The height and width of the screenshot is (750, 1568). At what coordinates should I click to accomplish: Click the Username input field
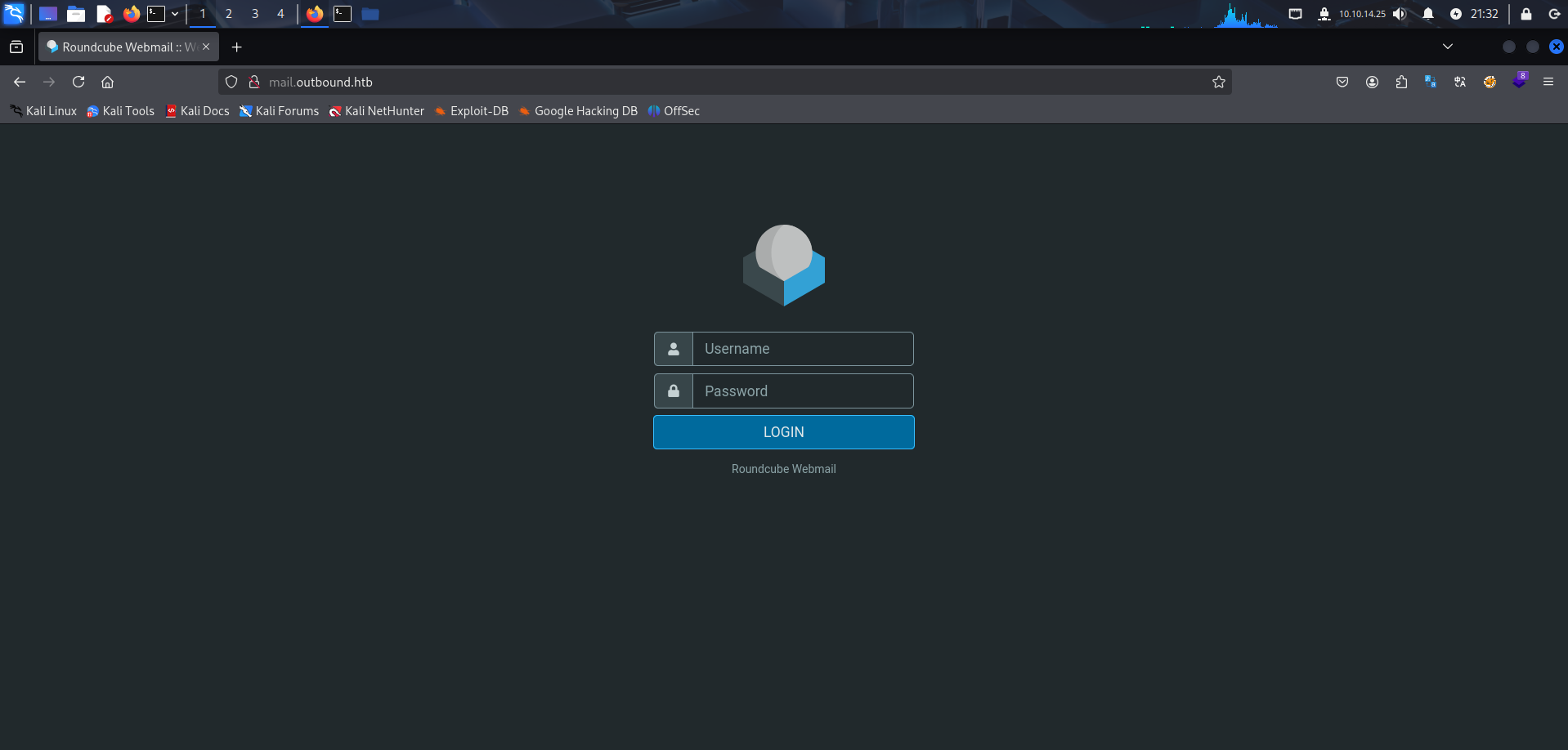pyautogui.click(x=803, y=349)
